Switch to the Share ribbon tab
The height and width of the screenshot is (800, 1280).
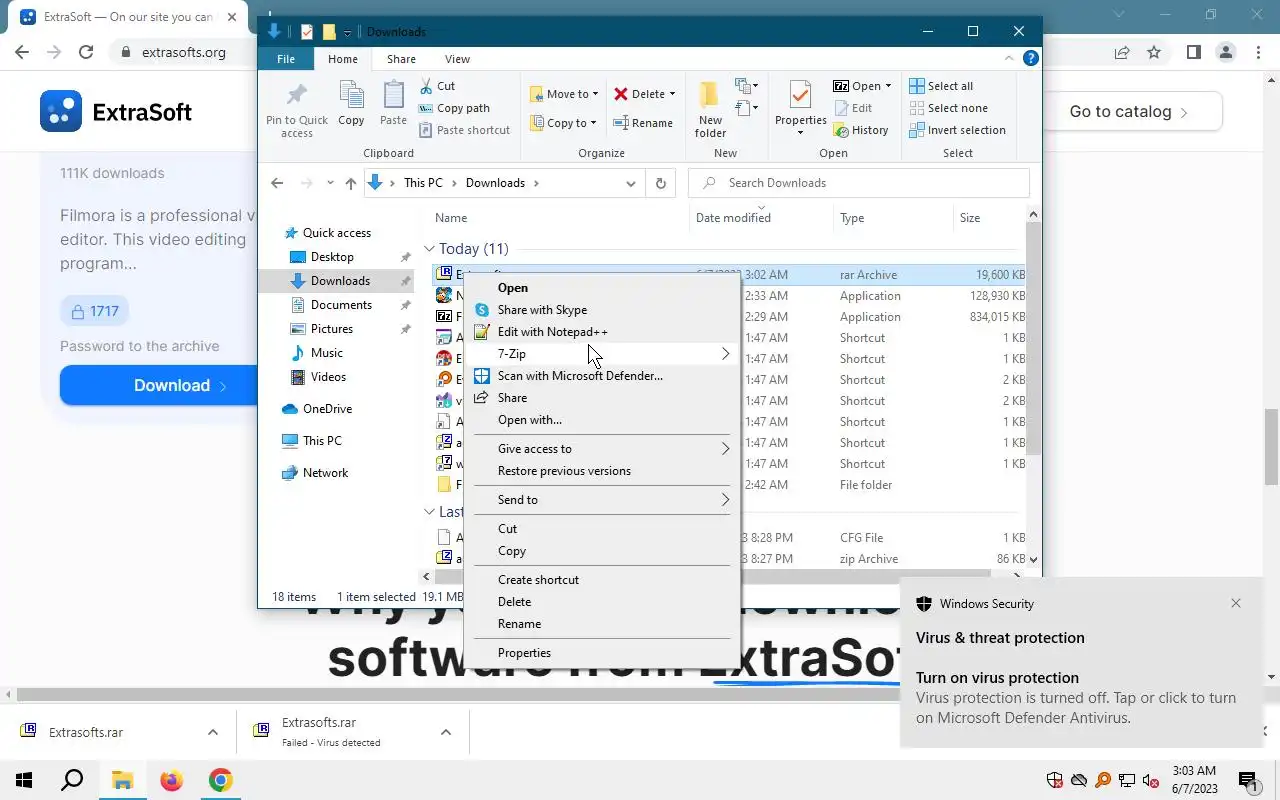(401, 59)
